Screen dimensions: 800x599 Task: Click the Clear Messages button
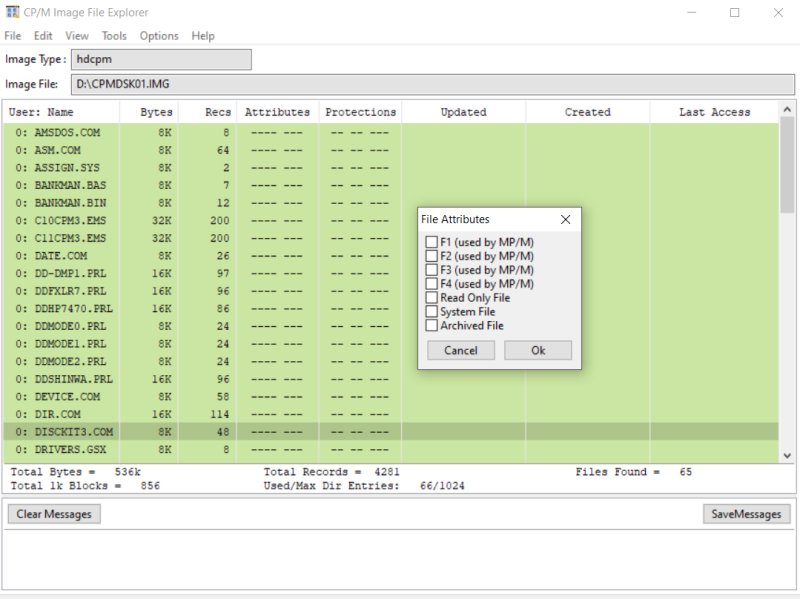(55, 514)
